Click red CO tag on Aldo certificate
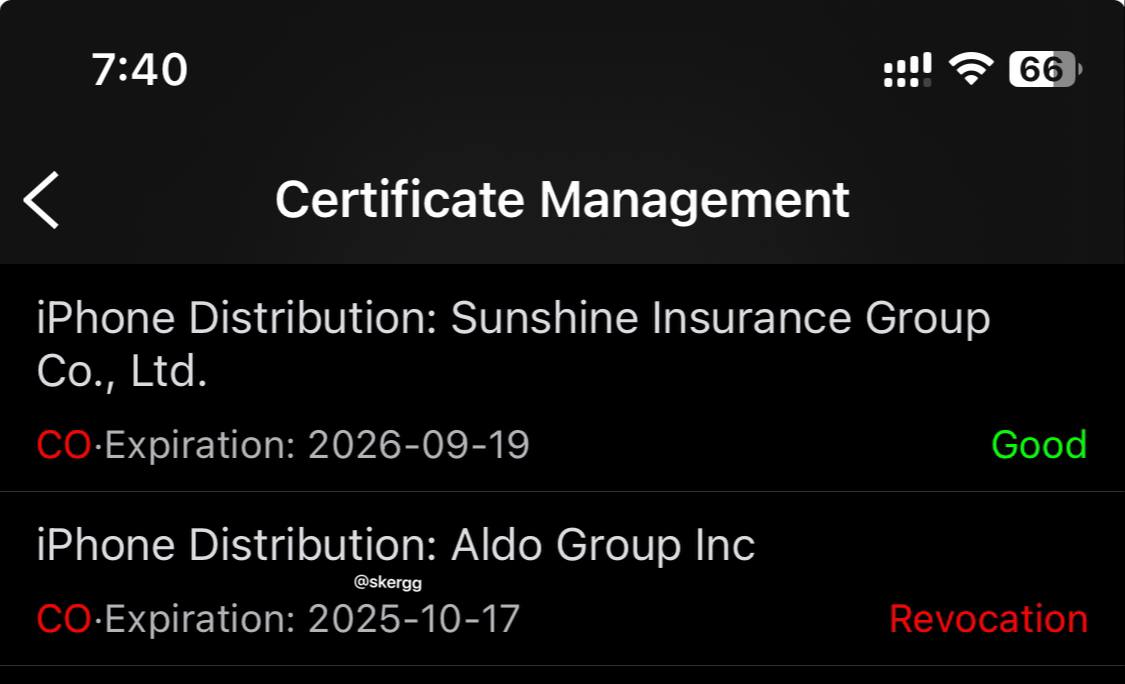Viewport: 1125px width, 684px height. pos(64,619)
